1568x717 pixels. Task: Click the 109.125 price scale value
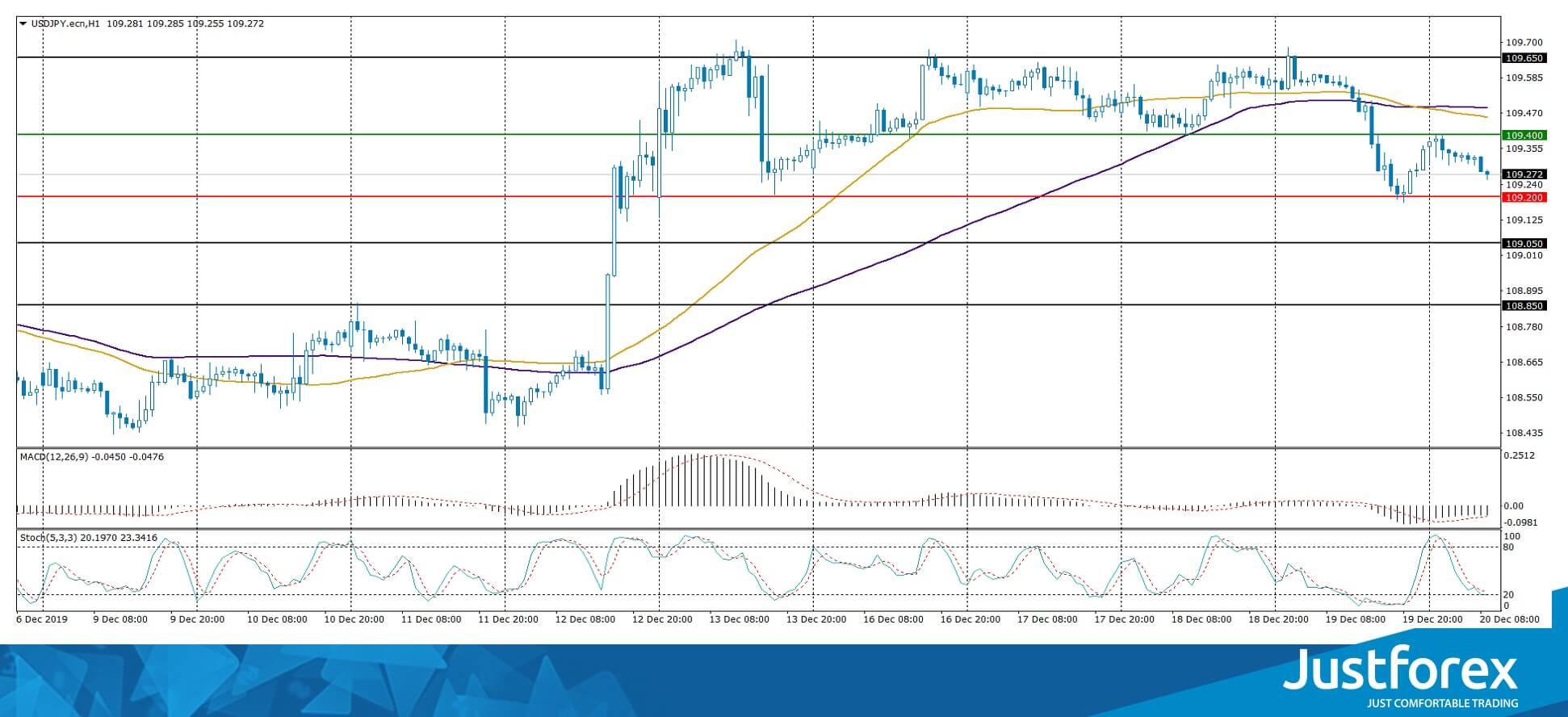pyautogui.click(x=1524, y=220)
